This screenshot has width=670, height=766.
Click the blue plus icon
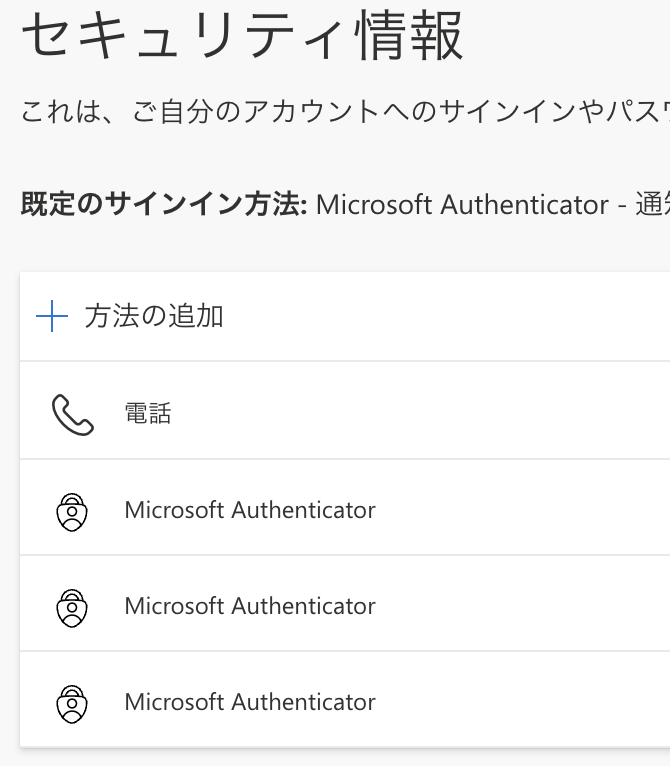click(51, 318)
